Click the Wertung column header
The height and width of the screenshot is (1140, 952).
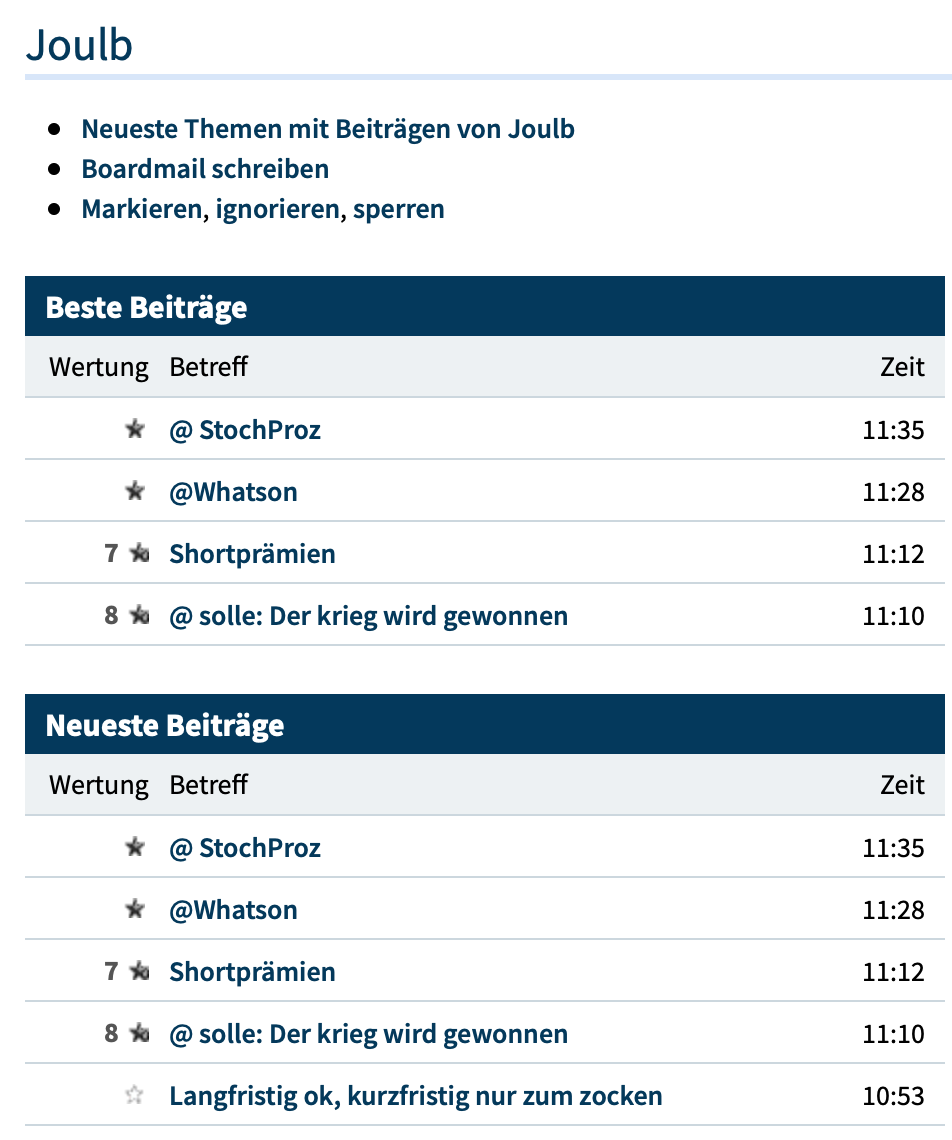99,366
